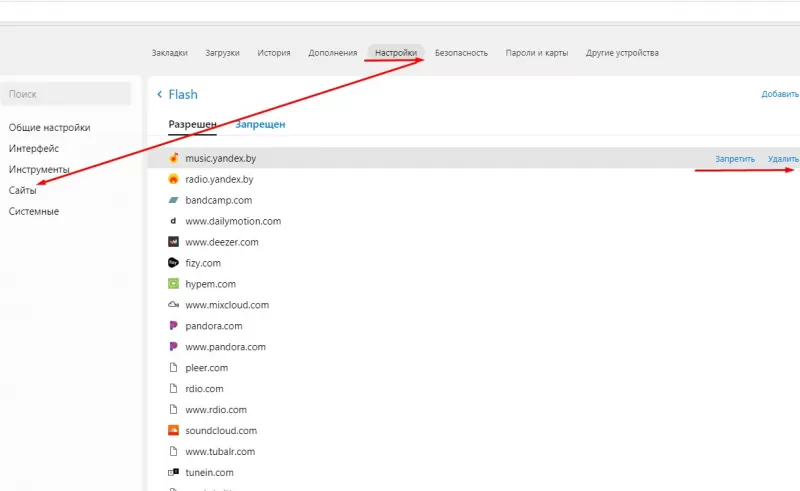Click the www.pandora.com site icon
The image size is (800, 491).
(173, 347)
